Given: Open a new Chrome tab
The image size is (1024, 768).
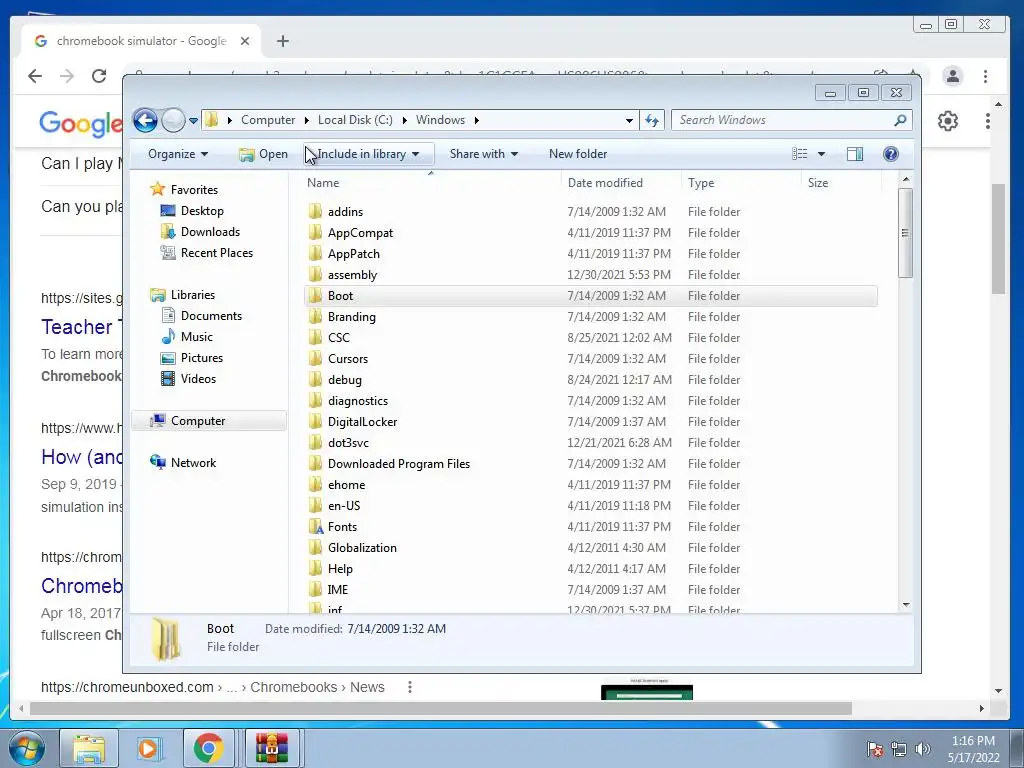Looking at the screenshot, I should (283, 41).
